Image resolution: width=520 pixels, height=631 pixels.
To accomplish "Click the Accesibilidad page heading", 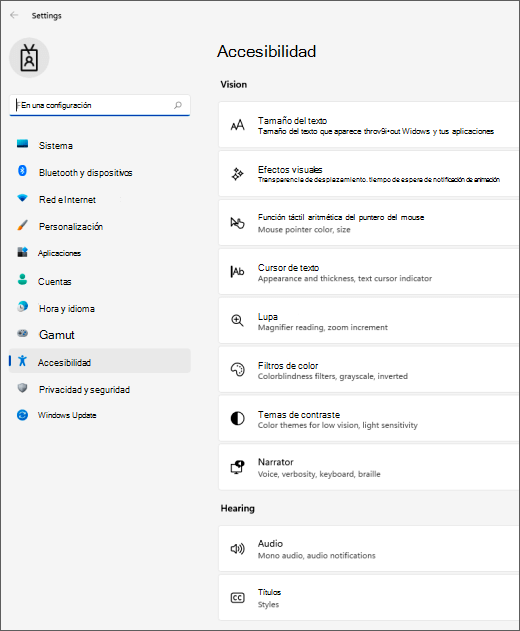I will 266,52.
